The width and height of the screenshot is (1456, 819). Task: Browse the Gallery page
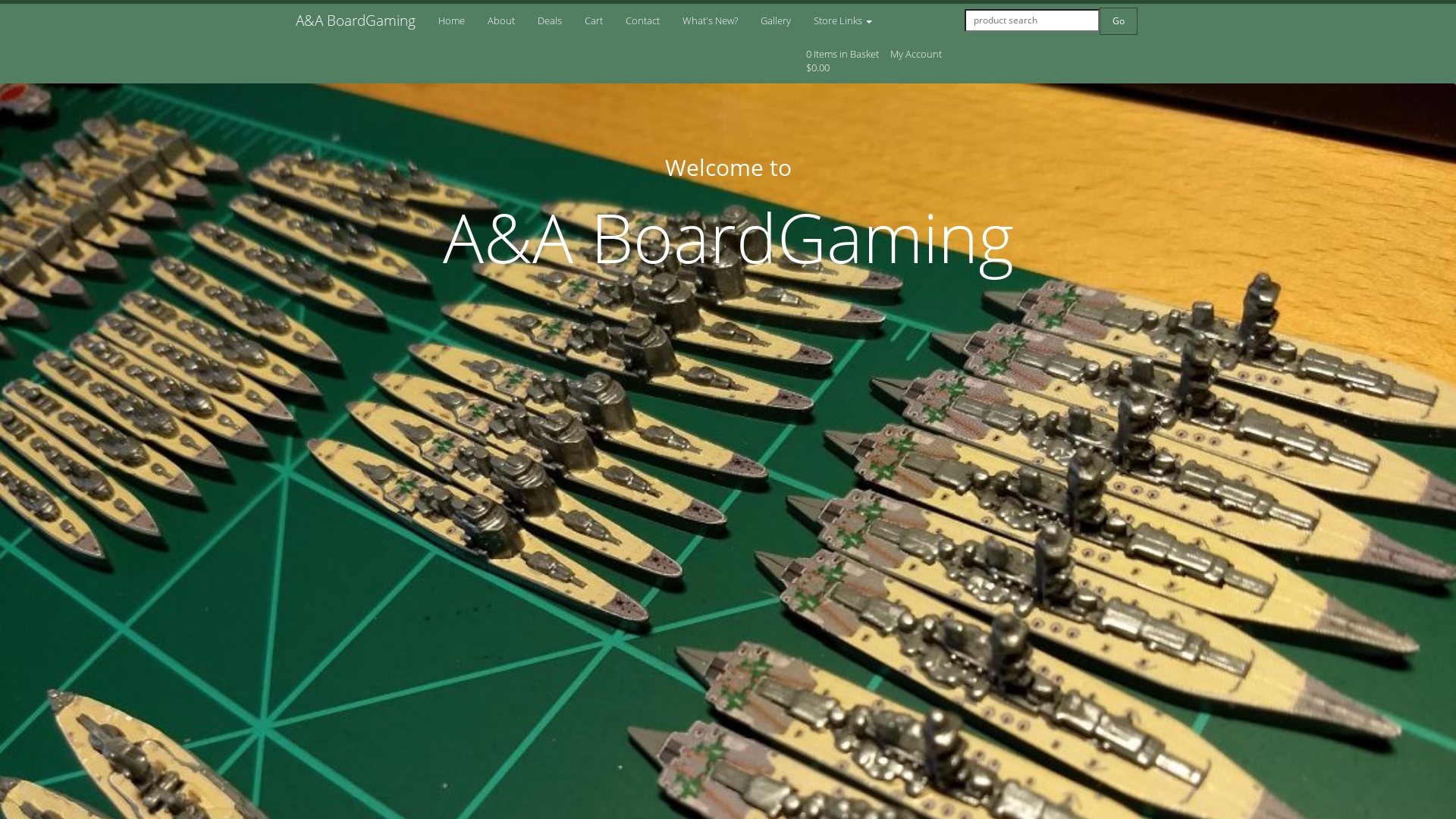pos(776,20)
